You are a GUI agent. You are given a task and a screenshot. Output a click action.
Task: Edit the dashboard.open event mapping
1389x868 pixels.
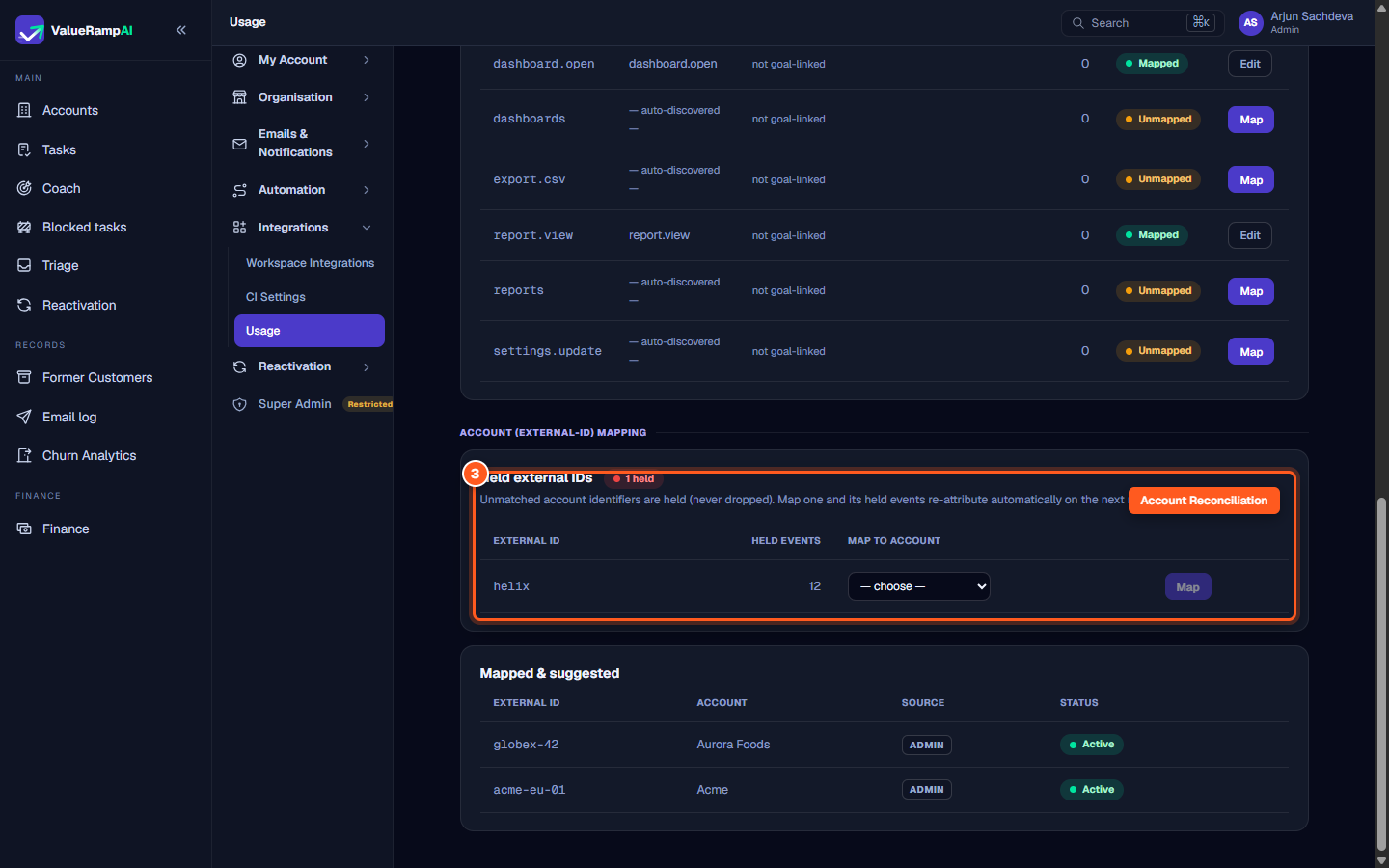(x=1250, y=64)
